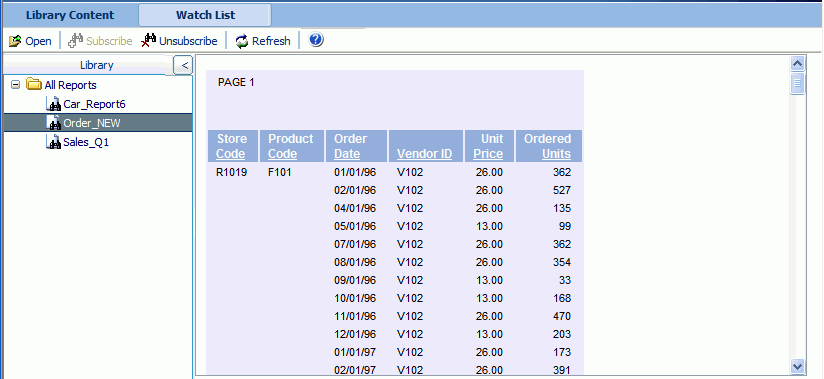Click the grayed-out Subscribe icon
The image size is (824, 379).
76,40
